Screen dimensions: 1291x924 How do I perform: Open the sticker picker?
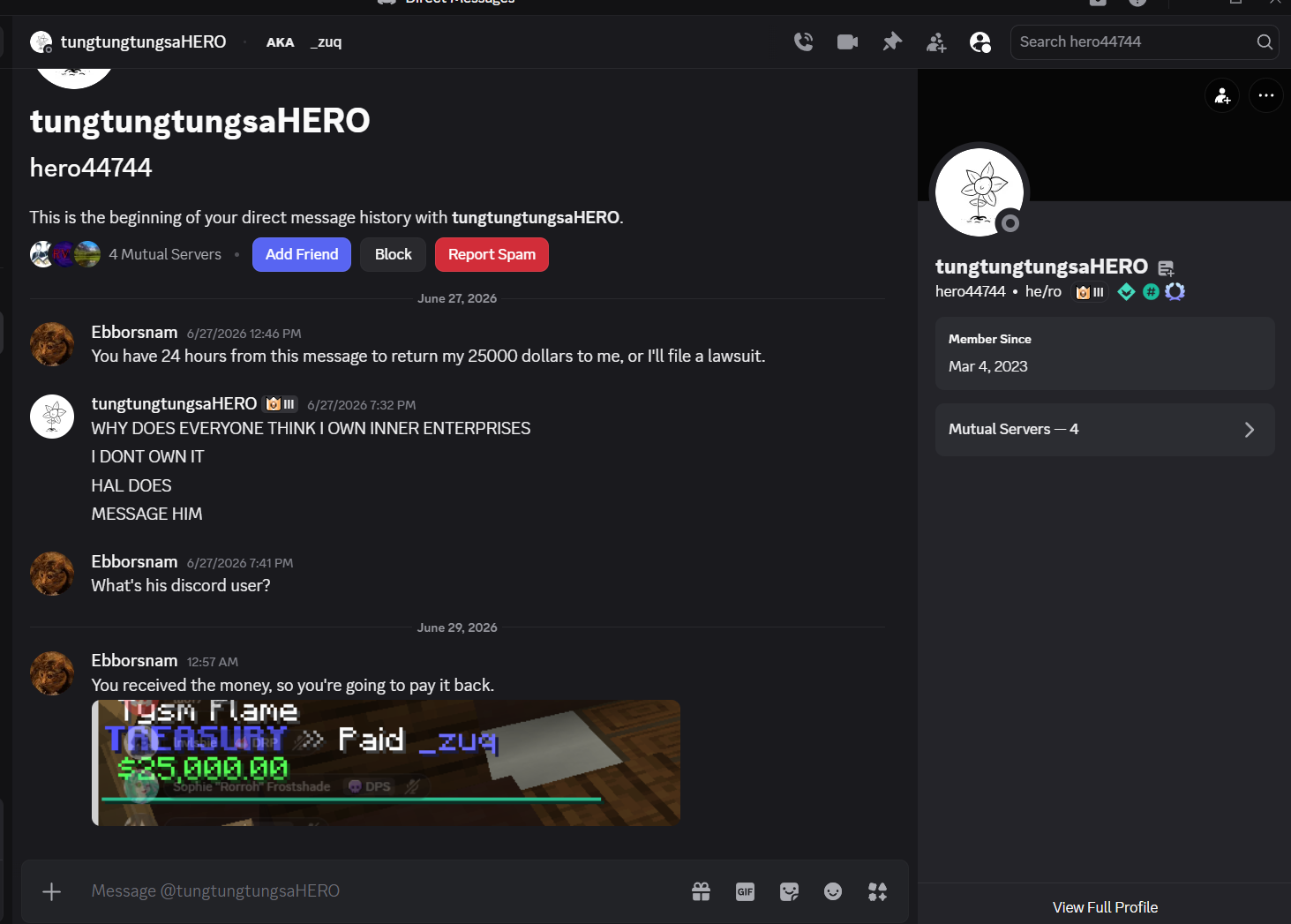point(789,891)
